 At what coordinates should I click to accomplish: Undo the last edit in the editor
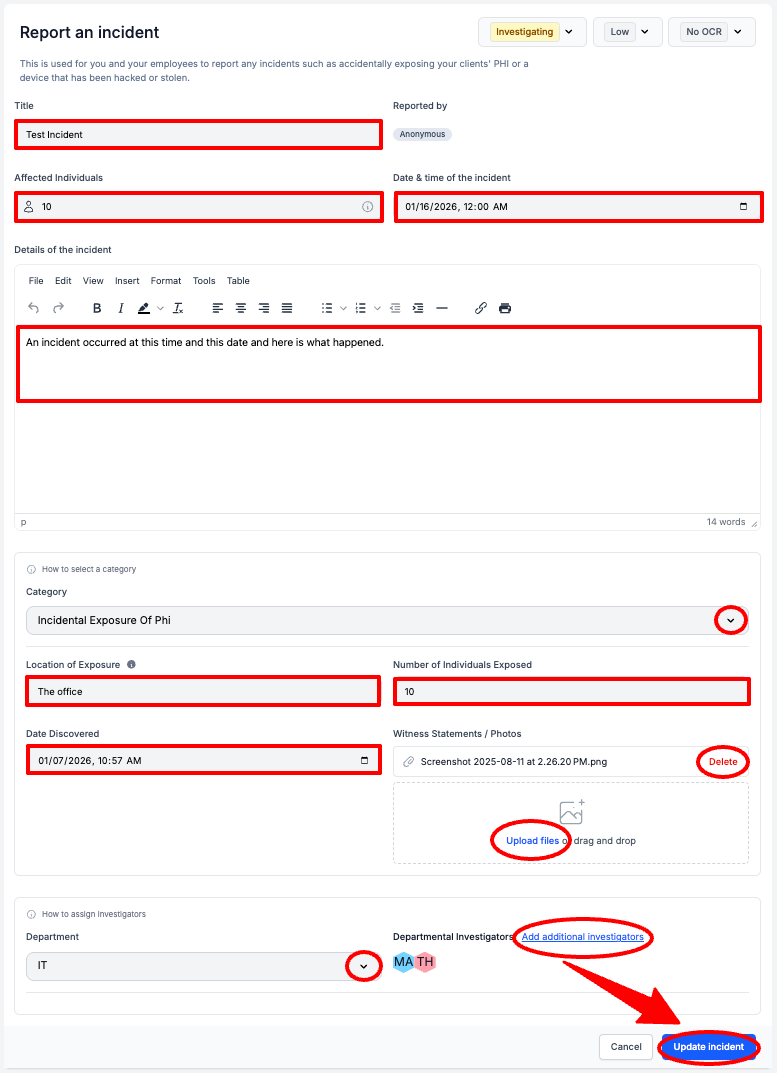pos(34,308)
